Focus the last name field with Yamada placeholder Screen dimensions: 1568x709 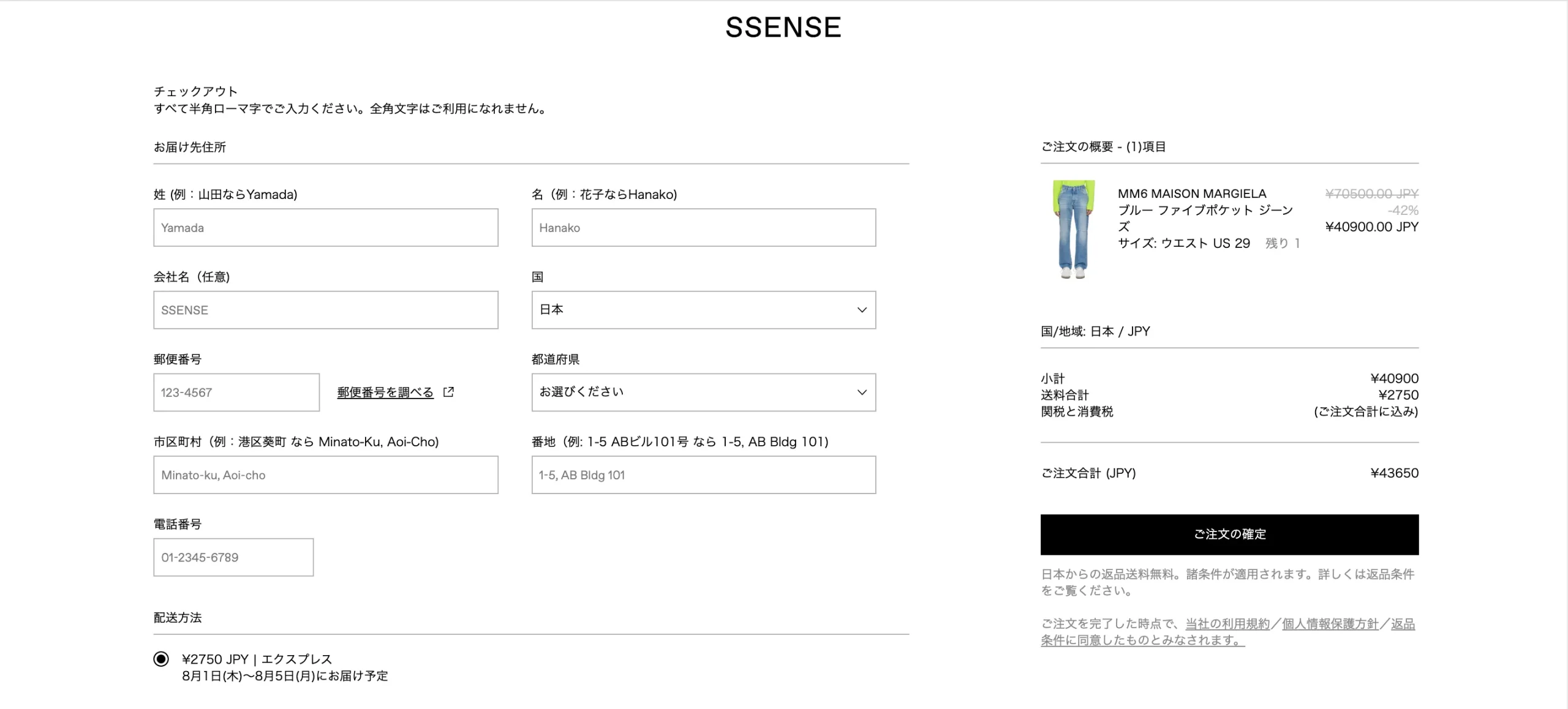[x=326, y=228]
